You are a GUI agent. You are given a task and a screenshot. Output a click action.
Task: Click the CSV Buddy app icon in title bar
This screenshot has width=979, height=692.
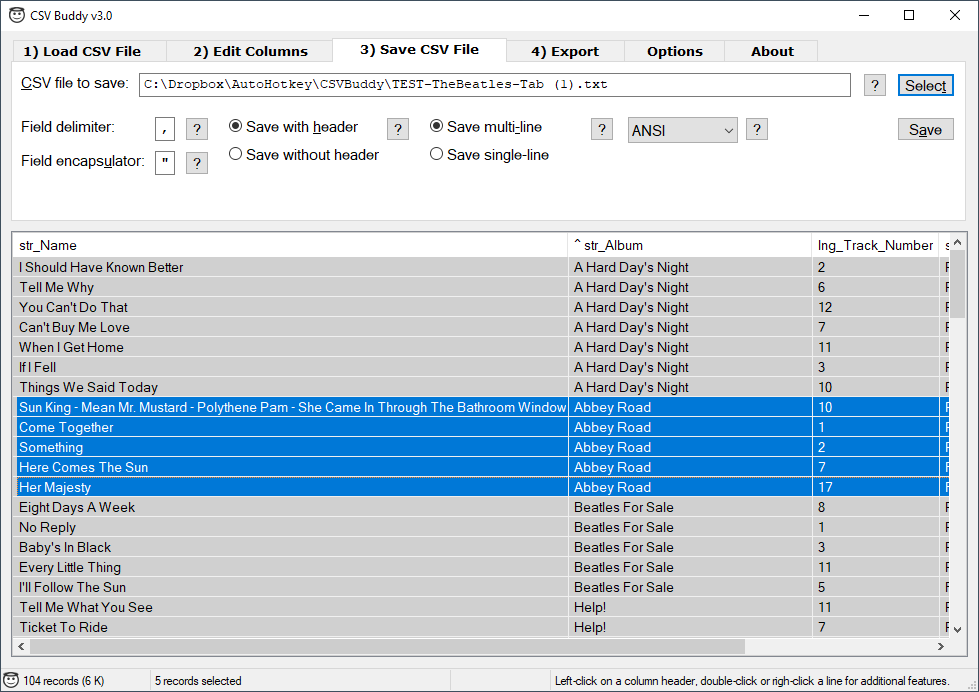point(17,15)
